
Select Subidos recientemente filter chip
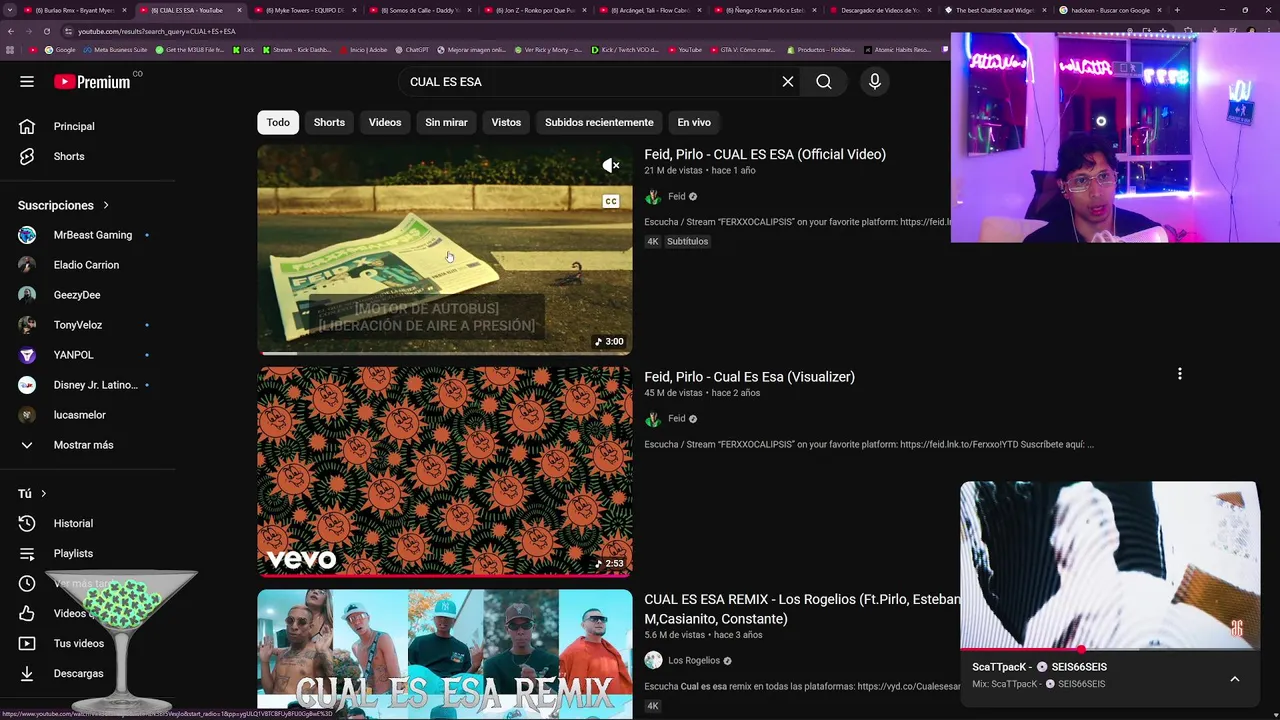599,123
